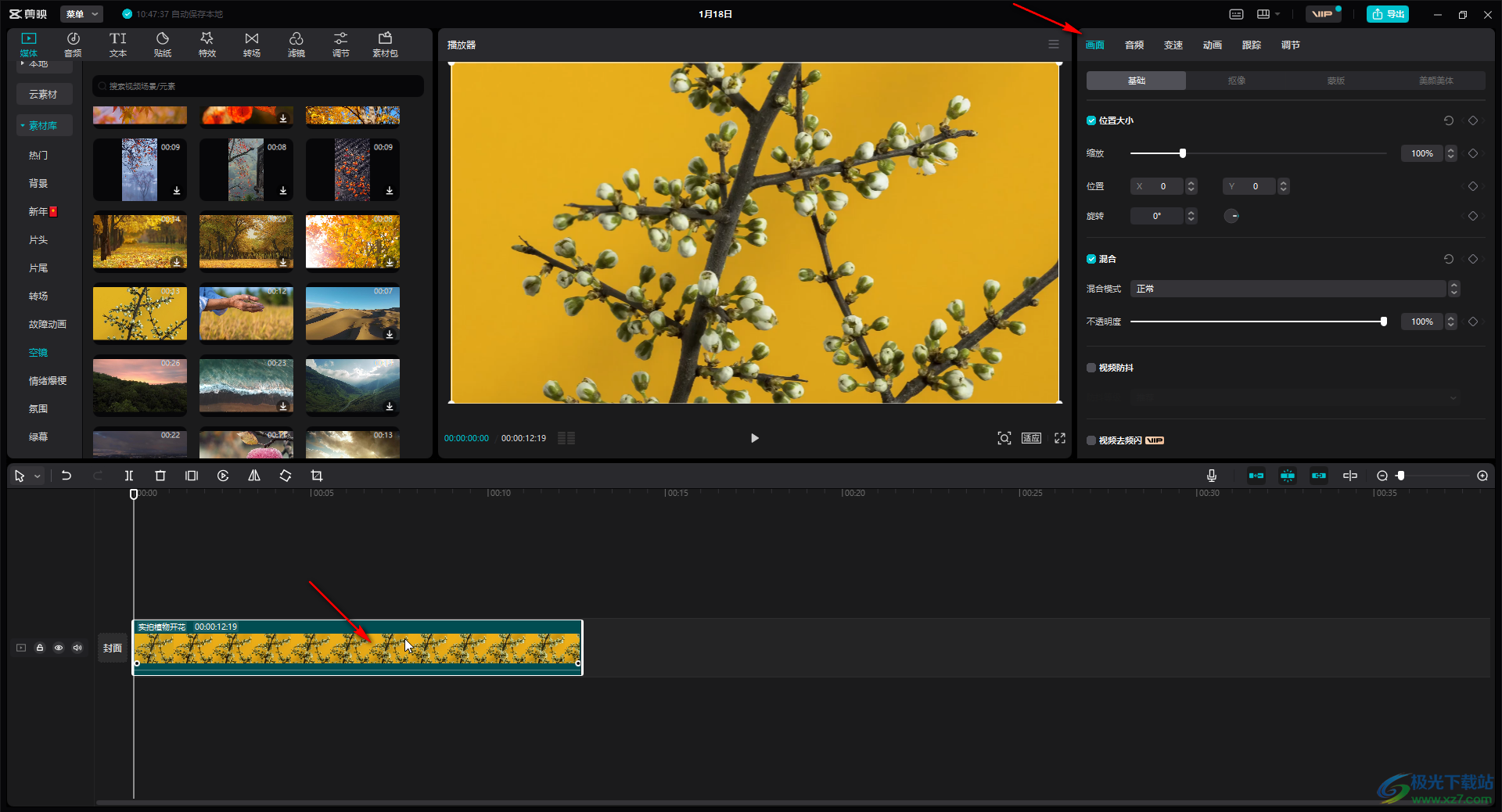This screenshot has height=812, width=1502.
Task: Toggle track visibility eye icon
Action: click(59, 648)
